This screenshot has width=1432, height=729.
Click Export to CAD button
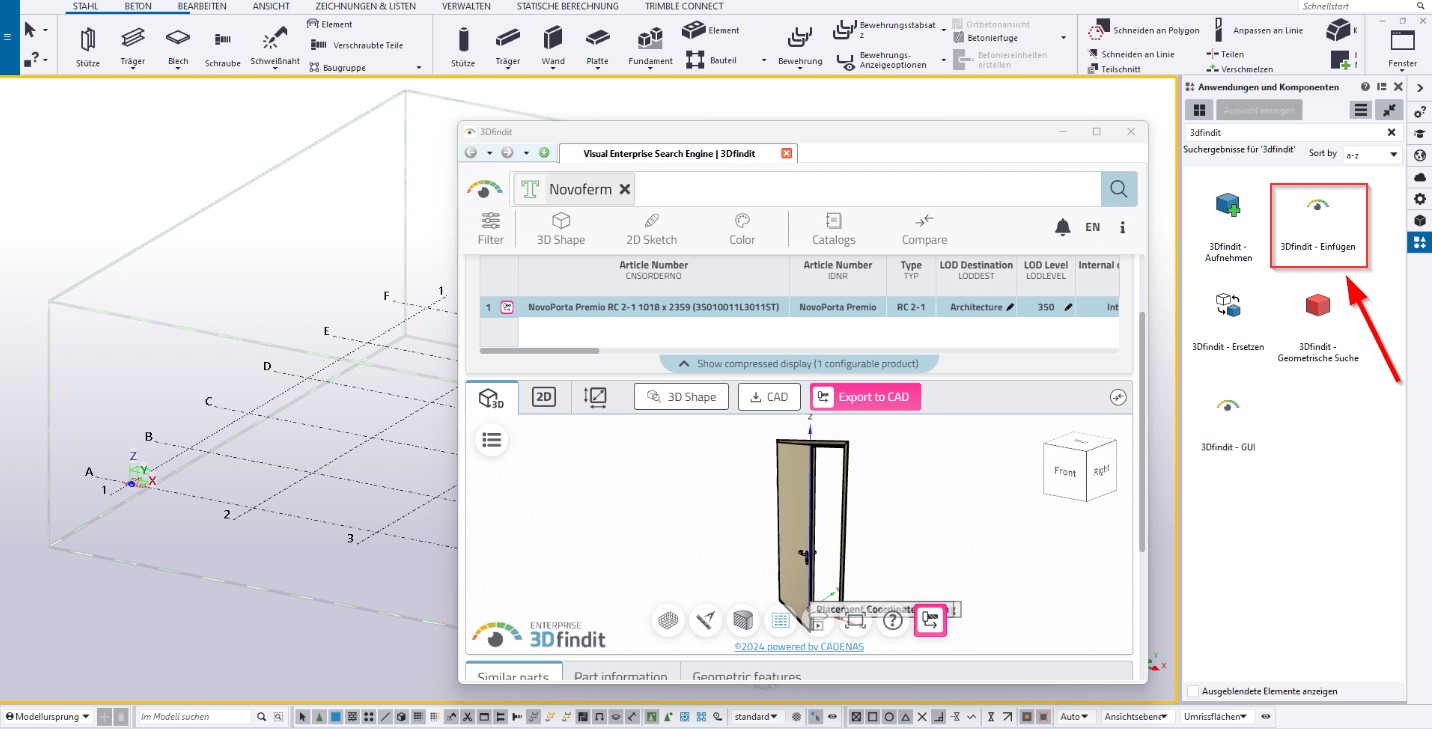865,397
